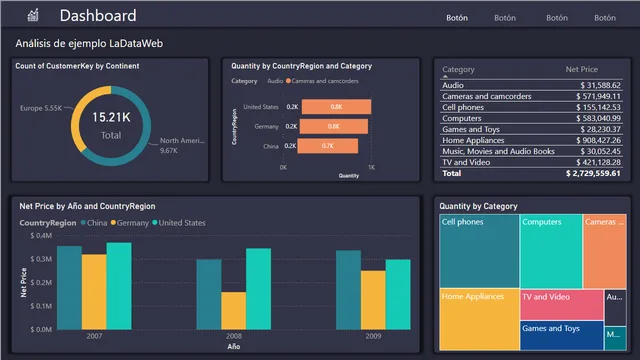Click China orange 0.7K bar

click(x=328, y=146)
